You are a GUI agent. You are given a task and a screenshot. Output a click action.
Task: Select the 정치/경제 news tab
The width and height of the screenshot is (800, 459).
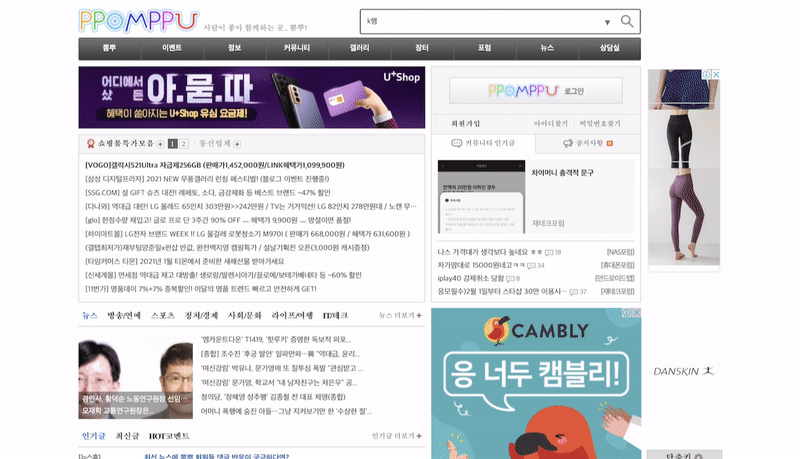tap(201, 316)
